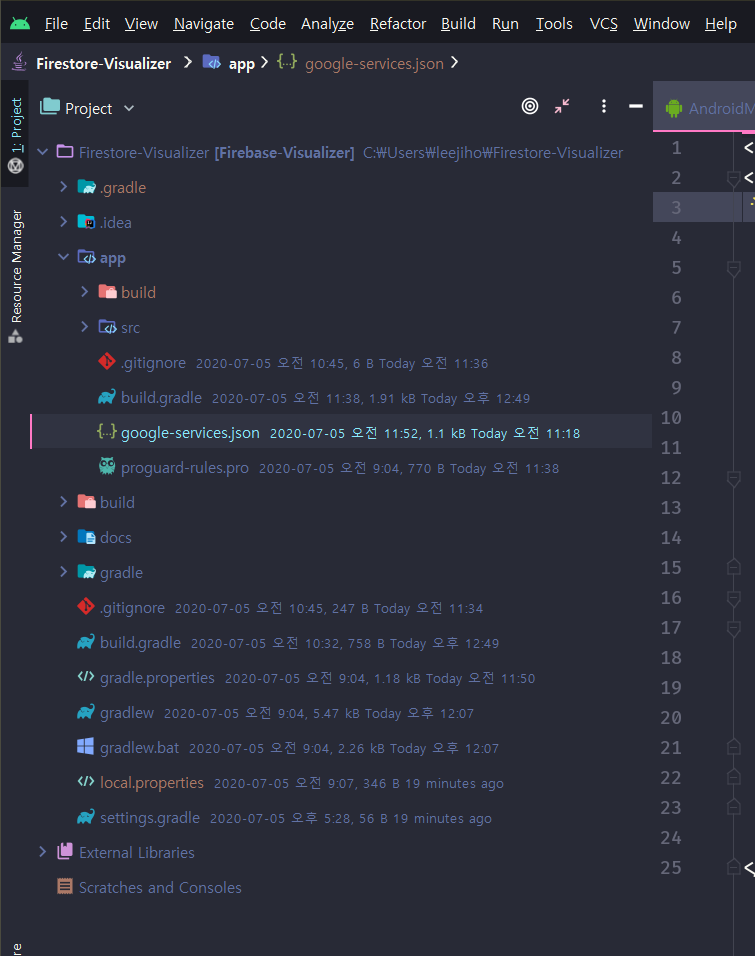Screen dimensions: 755x956
Task: Click the locate target icon in Project panel
Action: pyautogui.click(x=530, y=107)
